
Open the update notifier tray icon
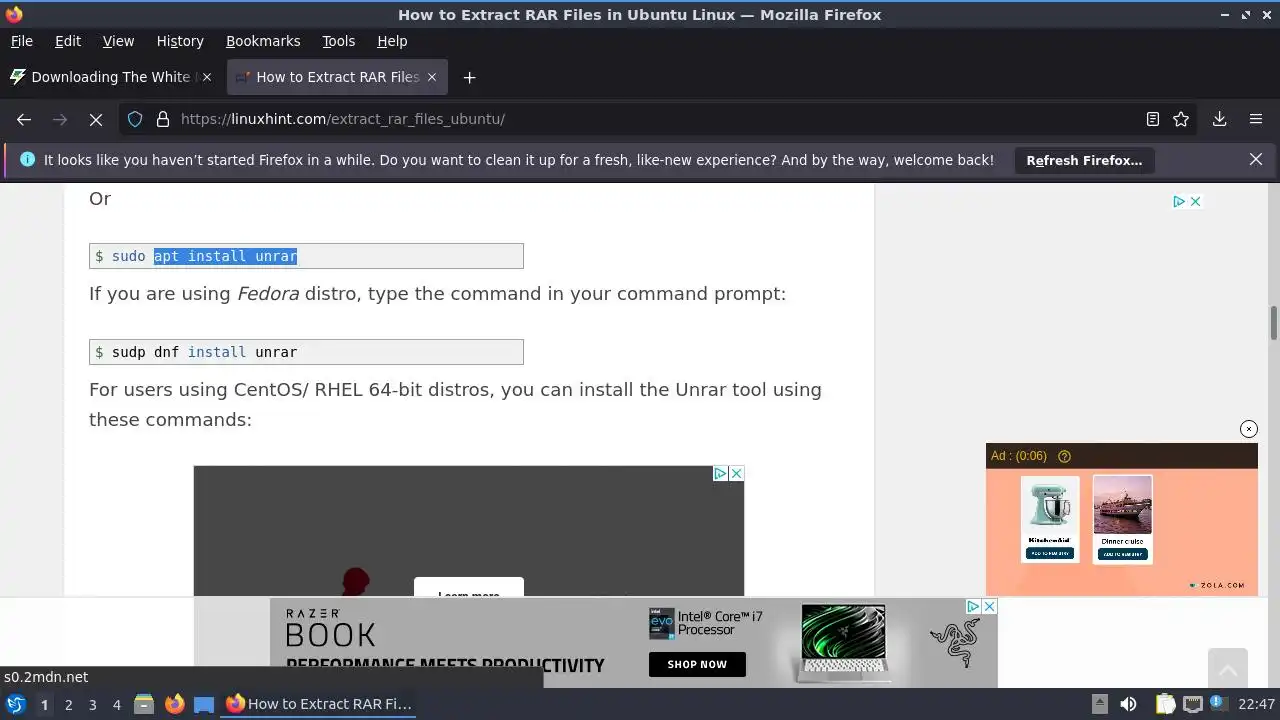click(x=1219, y=704)
